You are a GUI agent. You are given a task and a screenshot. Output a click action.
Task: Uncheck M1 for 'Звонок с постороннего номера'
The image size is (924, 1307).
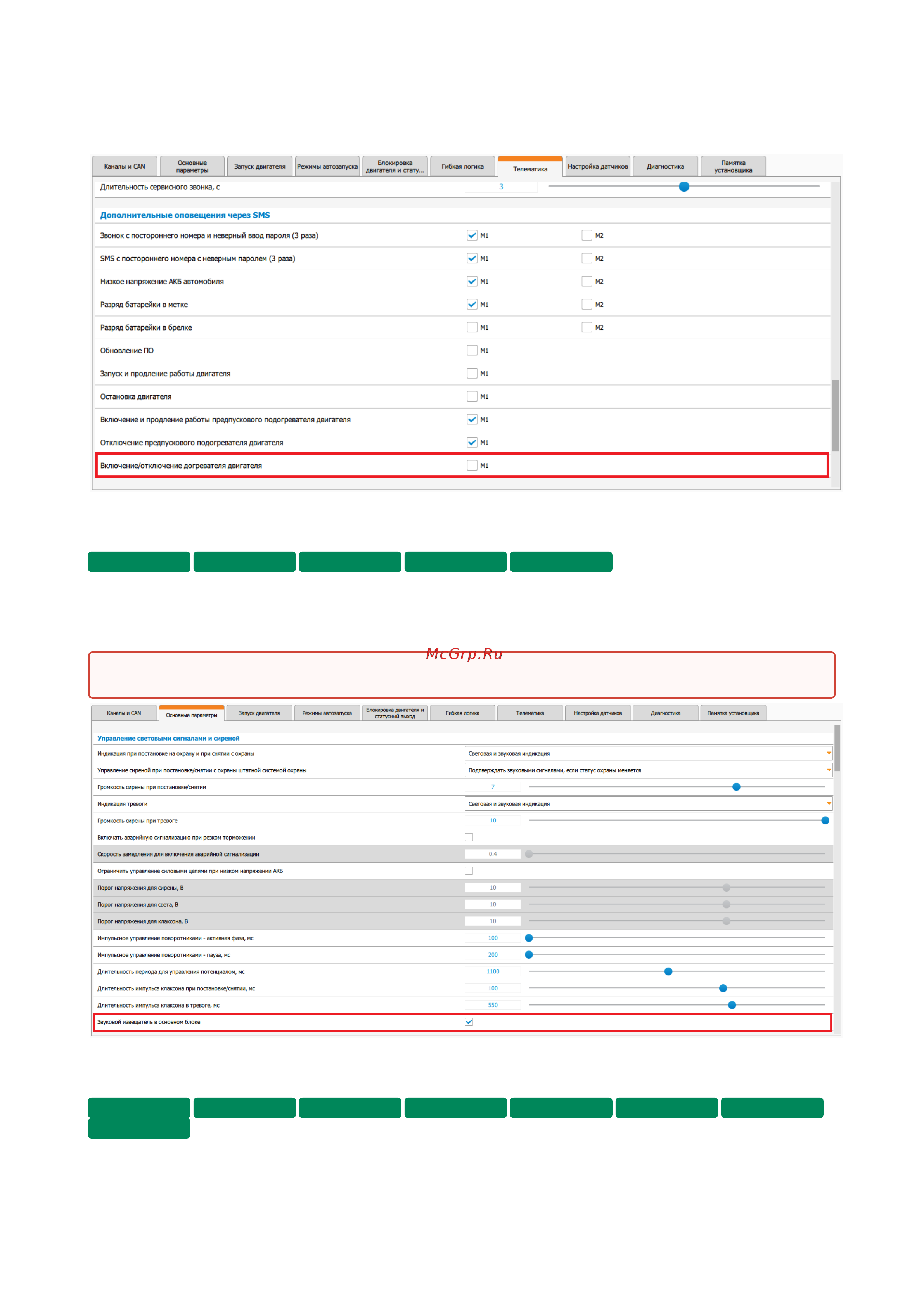coord(472,235)
